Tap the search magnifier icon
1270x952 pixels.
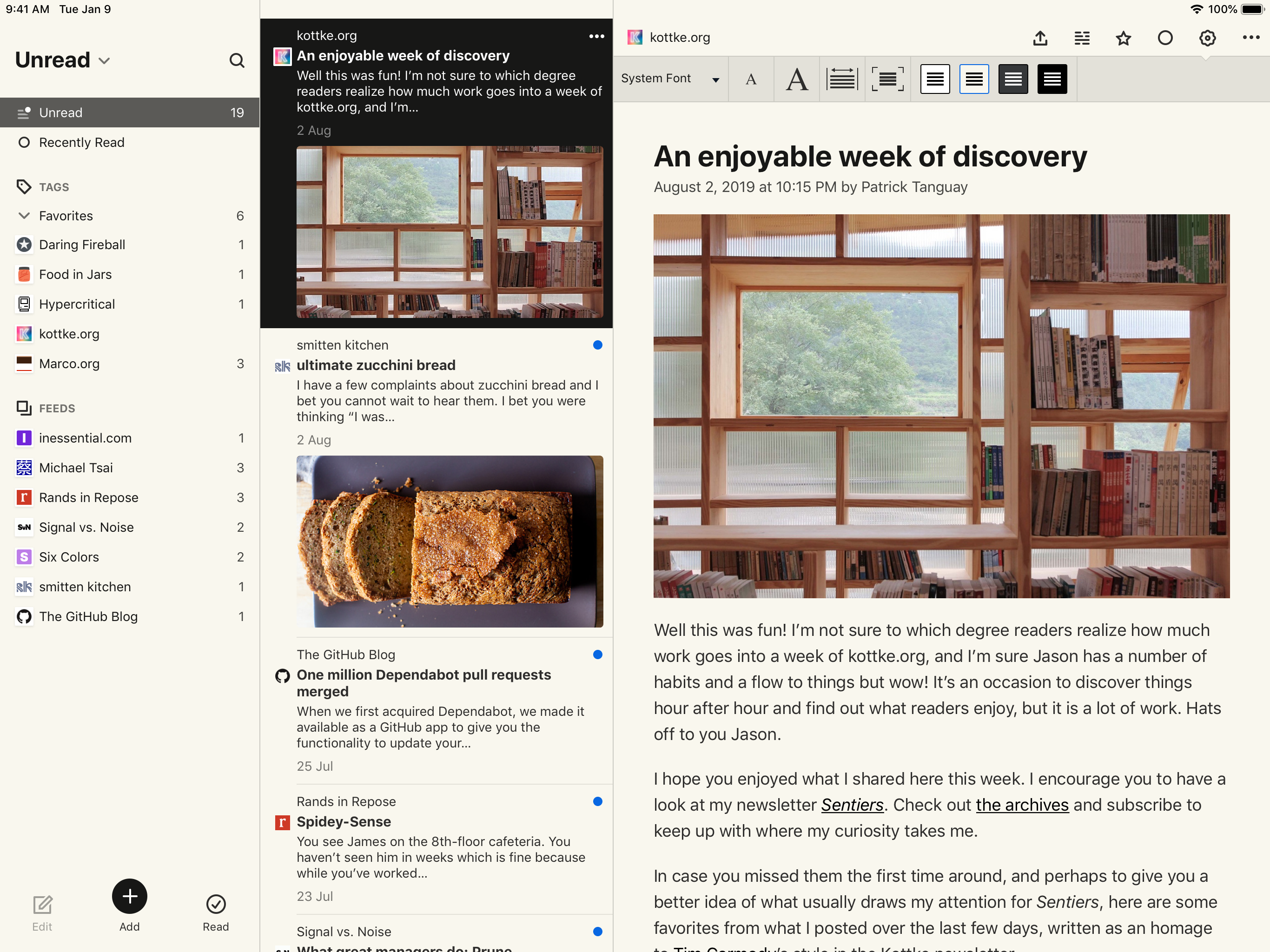point(237,60)
